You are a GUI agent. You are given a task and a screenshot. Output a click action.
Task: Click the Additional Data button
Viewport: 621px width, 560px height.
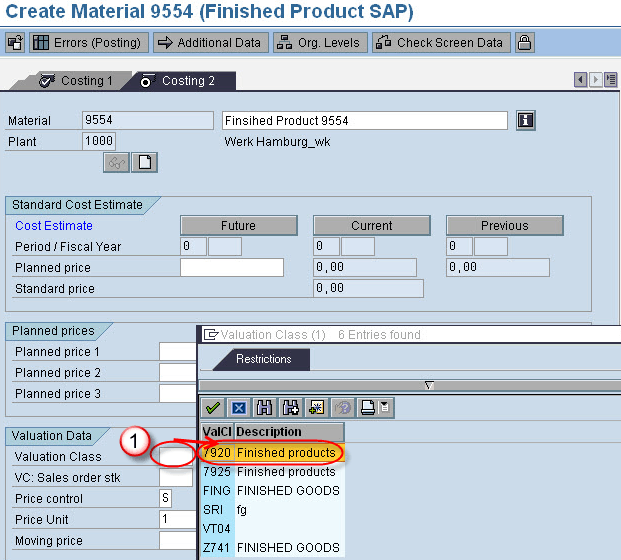coord(209,43)
